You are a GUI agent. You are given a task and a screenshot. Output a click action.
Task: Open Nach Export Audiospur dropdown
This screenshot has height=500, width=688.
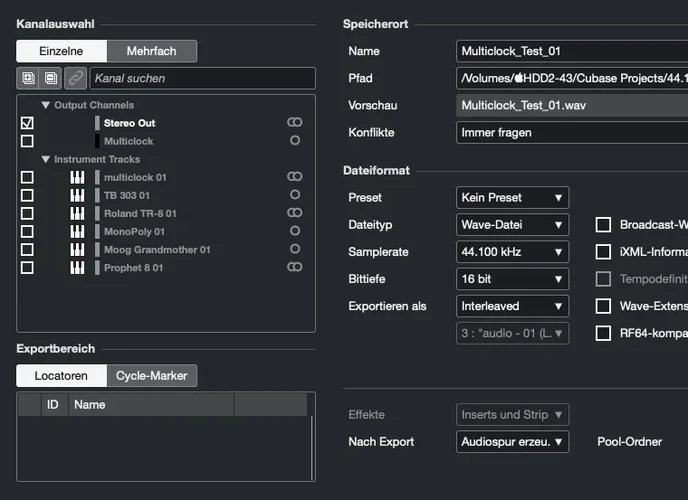[x=512, y=441]
